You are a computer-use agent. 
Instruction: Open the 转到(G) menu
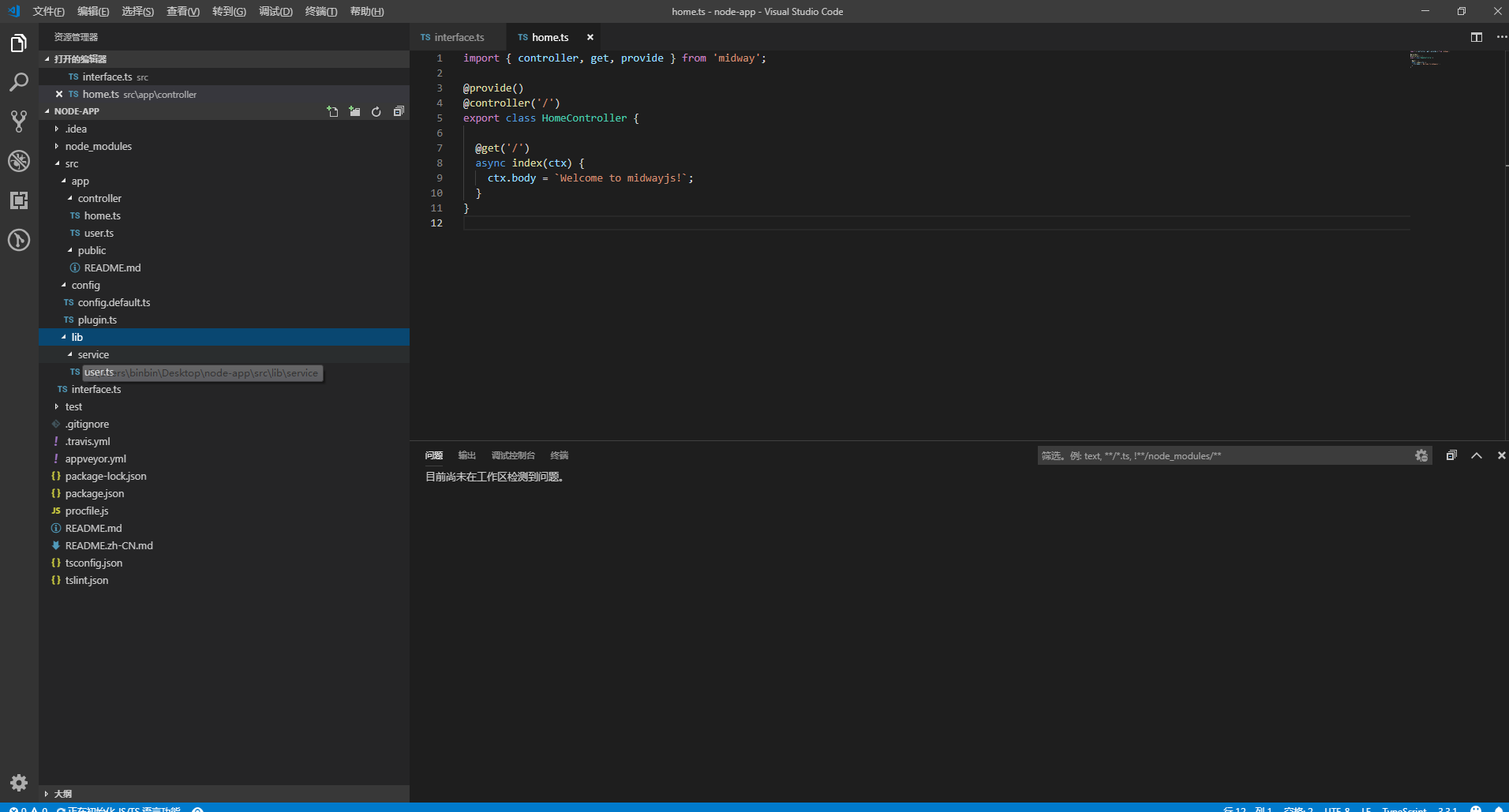click(x=229, y=11)
